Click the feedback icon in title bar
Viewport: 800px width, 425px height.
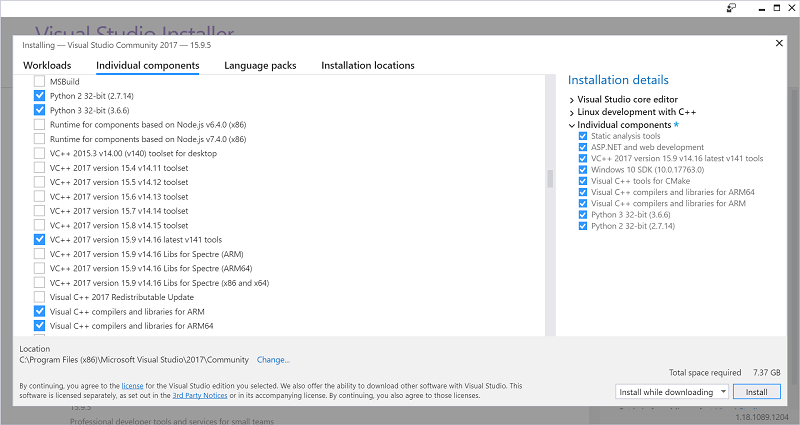[731, 8]
